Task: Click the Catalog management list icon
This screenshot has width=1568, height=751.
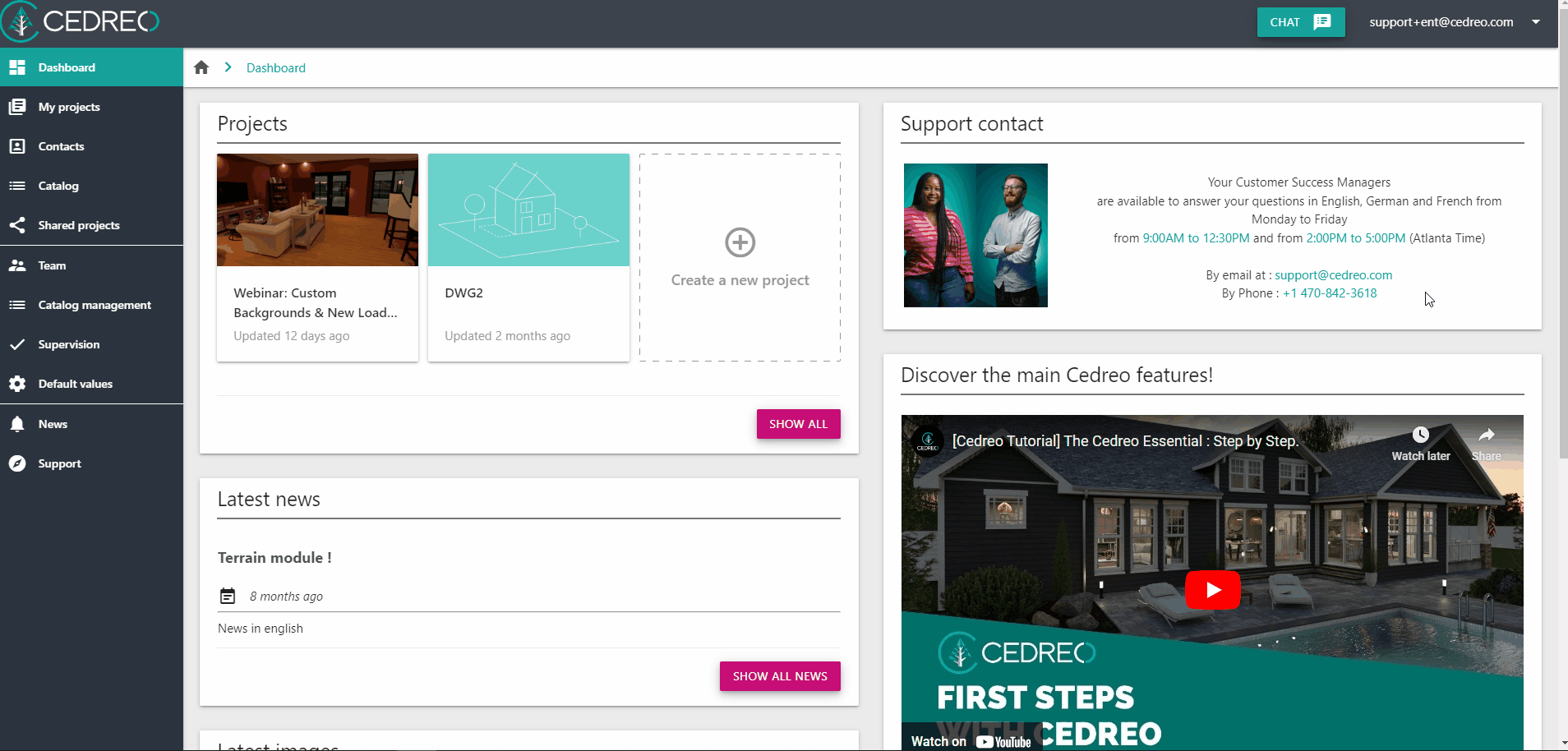Action: coord(17,305)
